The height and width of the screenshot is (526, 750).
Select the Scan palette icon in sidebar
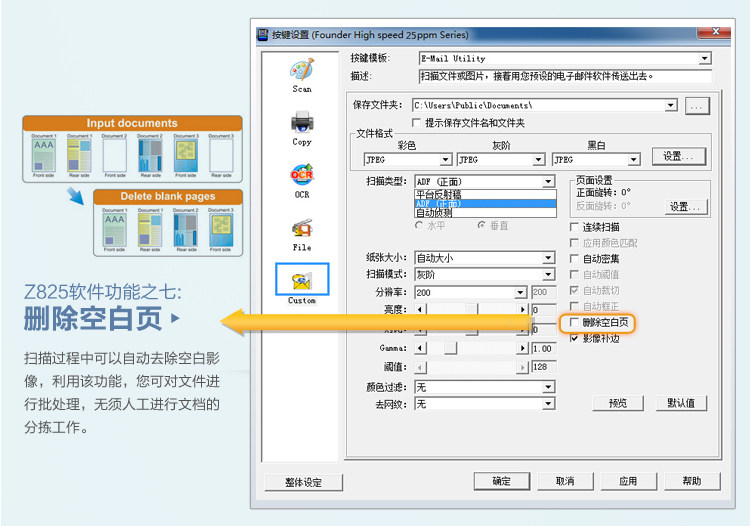pos(302,70)
